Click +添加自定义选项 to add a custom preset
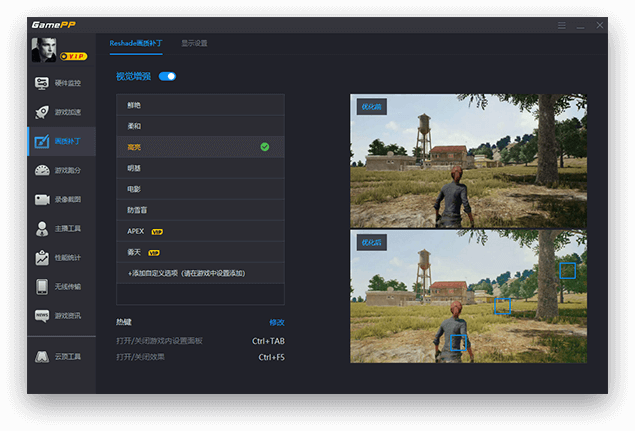The width and height of the screenshot is (635, 431). point(200,273)
